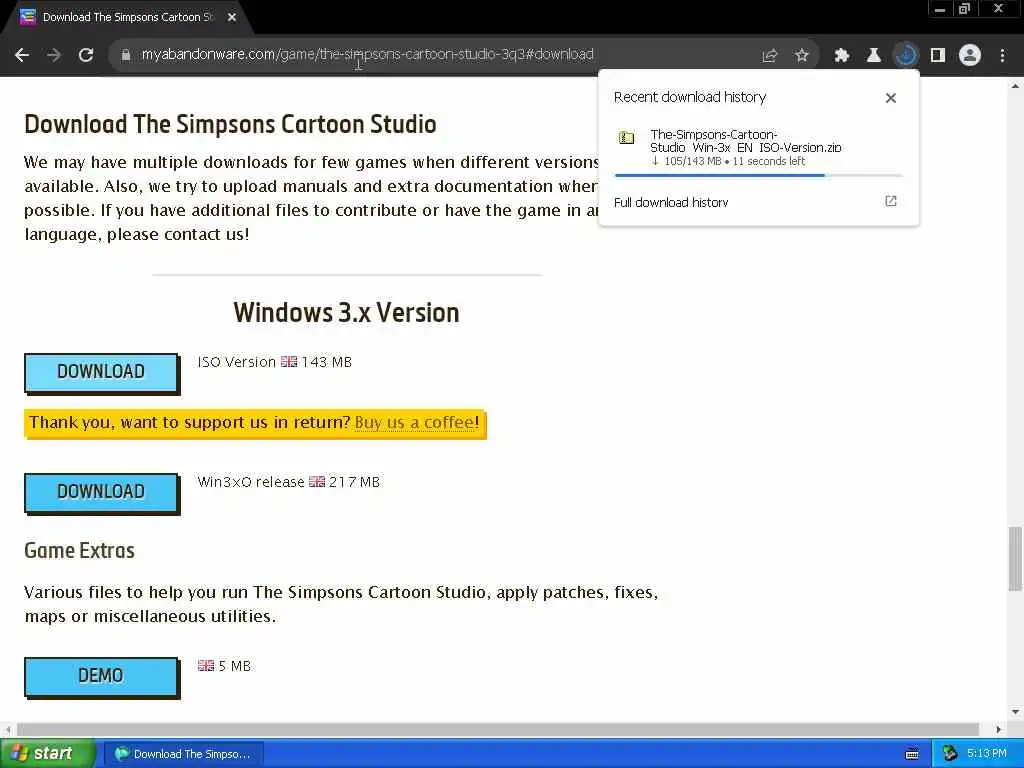The image size is (1024, 768).
Task: Open Full download history link
Action: (671, 202)
